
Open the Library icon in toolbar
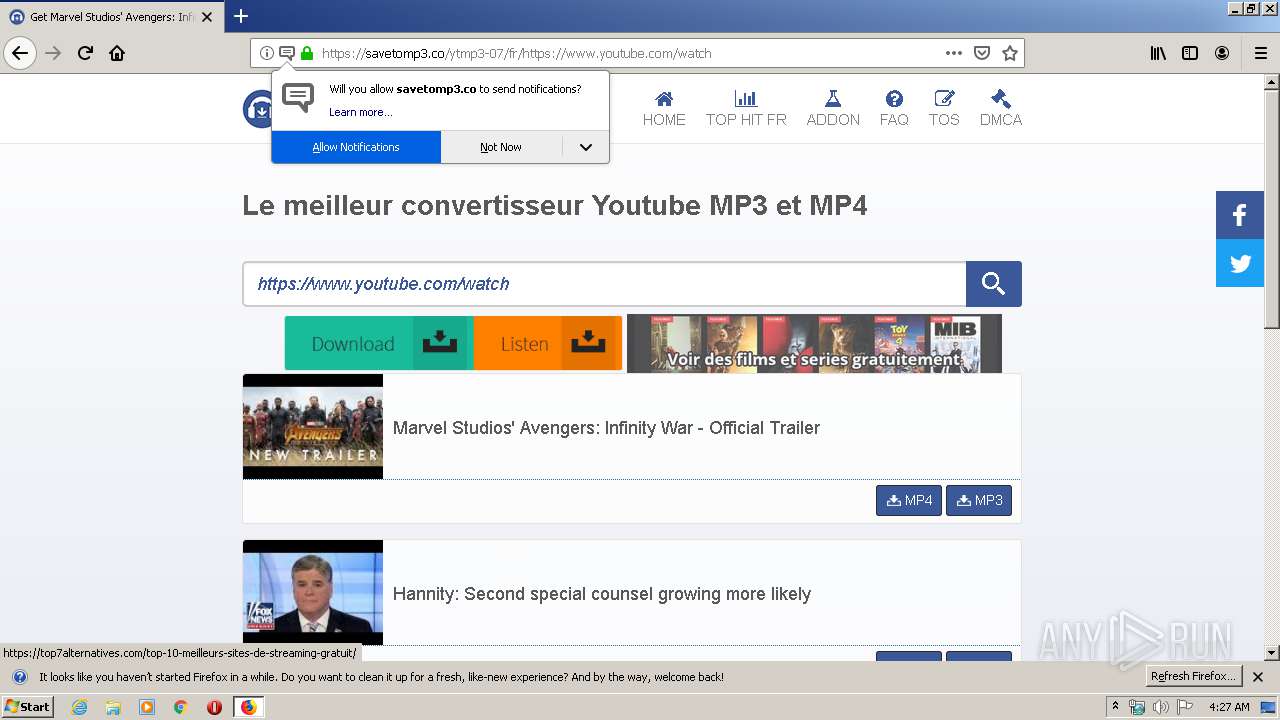pos(1158,53)
